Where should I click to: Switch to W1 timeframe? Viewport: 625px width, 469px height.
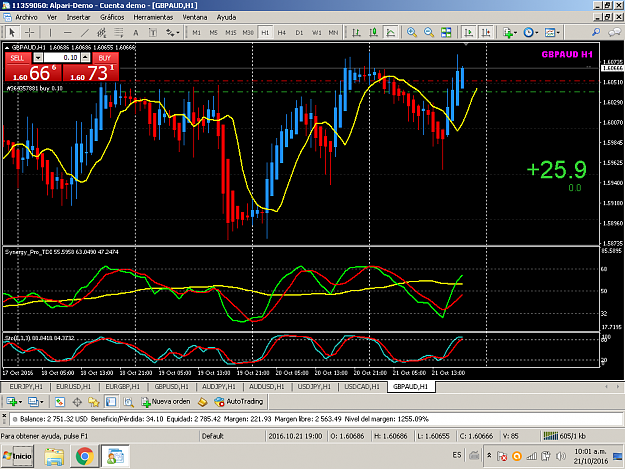coord(316,33)
